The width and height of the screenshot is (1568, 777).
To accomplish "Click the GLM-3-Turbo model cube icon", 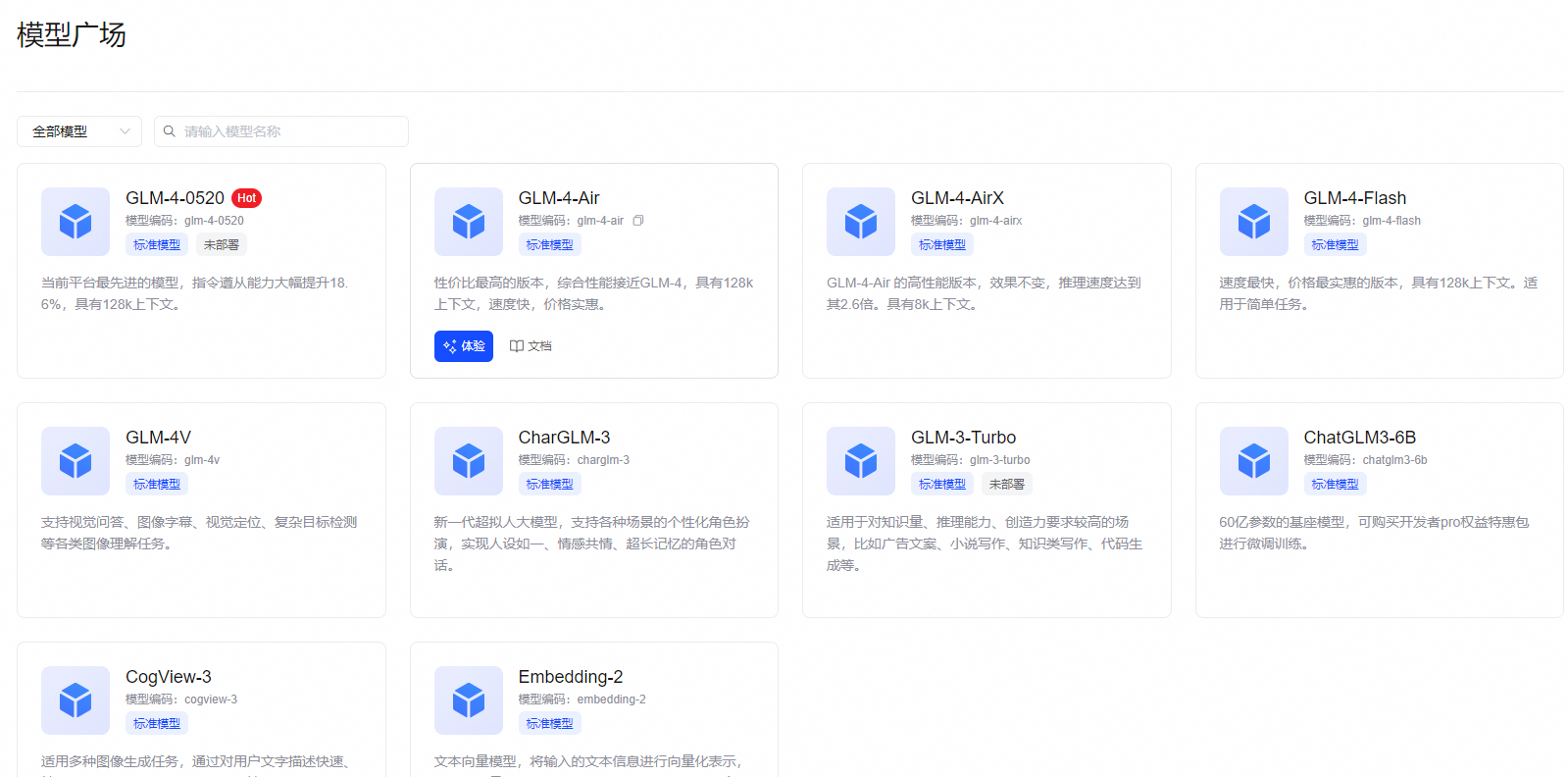I will pyautogui.click(x=861, y=461).
